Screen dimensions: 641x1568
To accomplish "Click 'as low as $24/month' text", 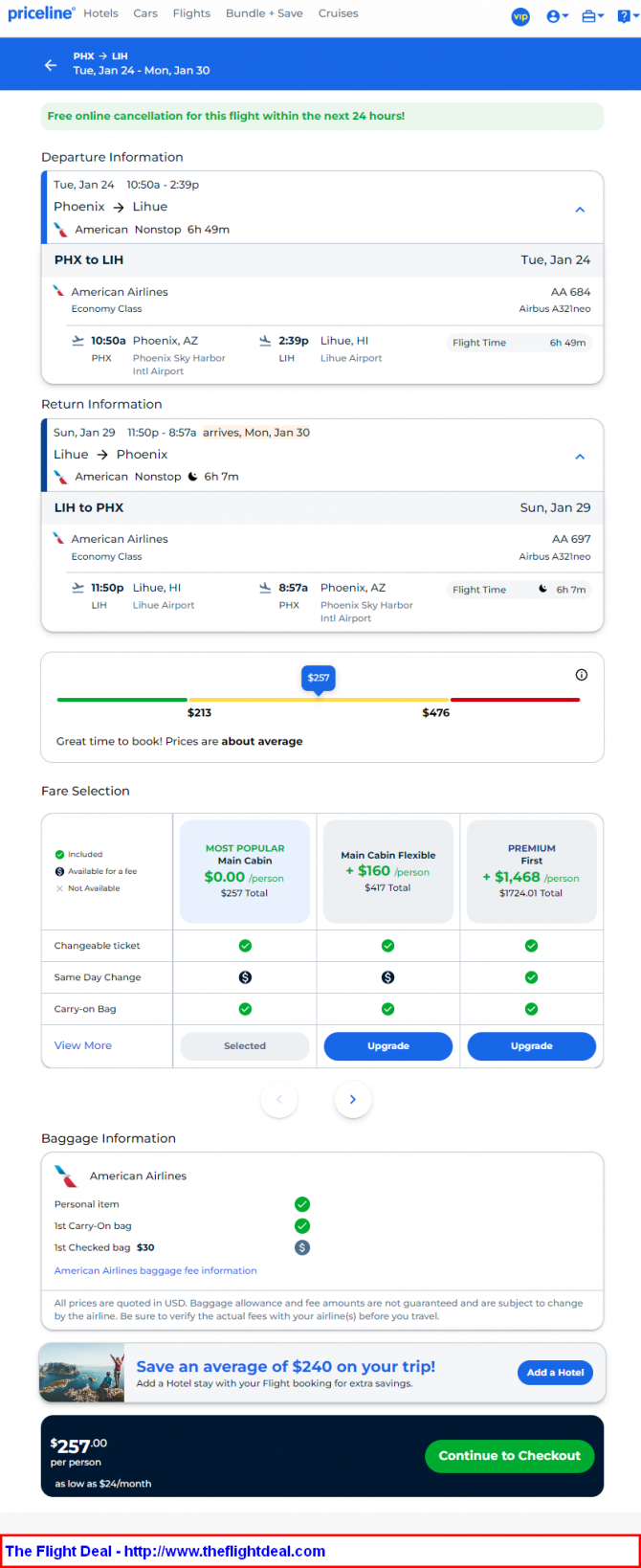I will pos(103,1483).
